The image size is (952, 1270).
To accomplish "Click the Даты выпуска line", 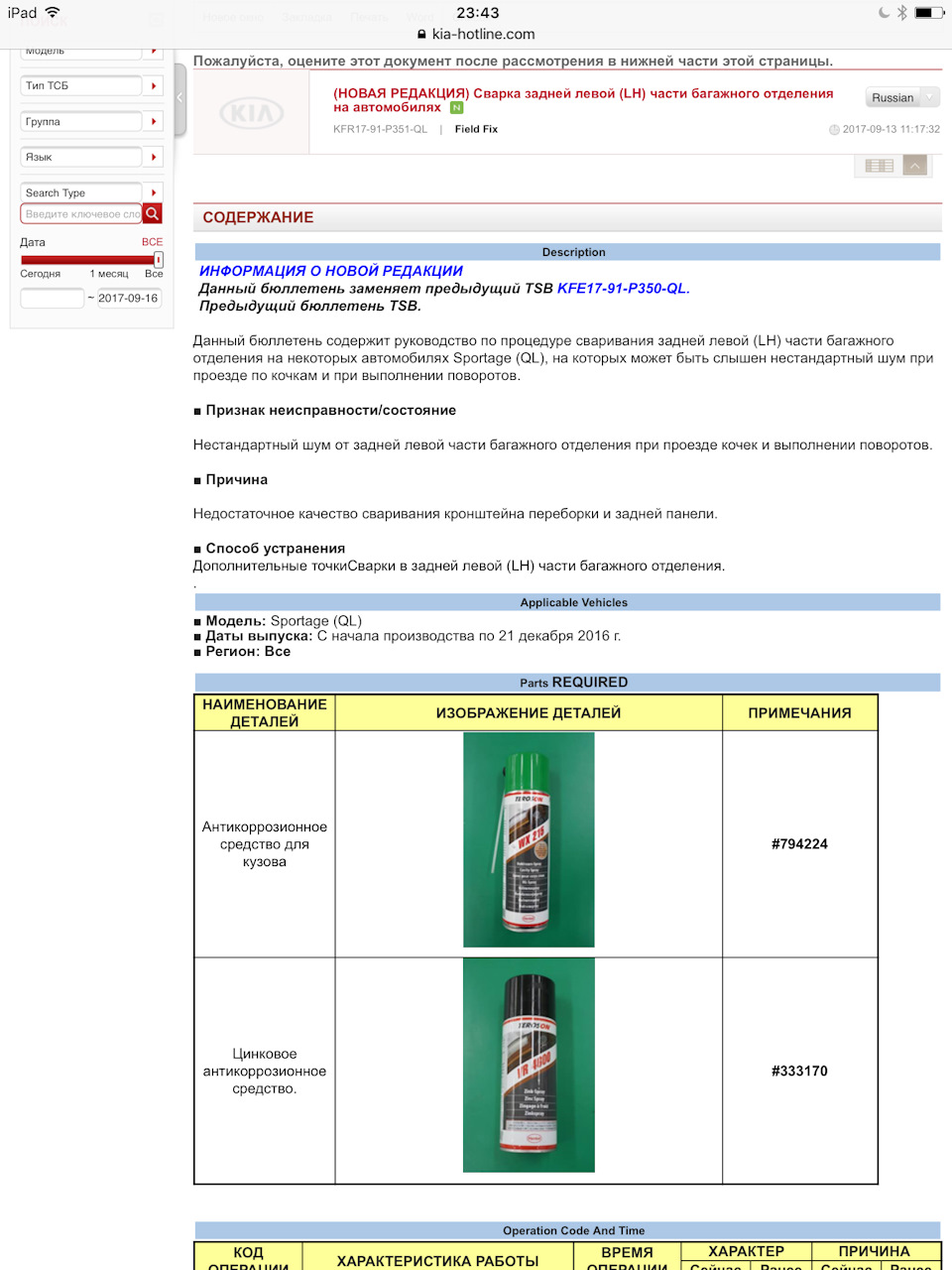I will click(x=408, y=636).
